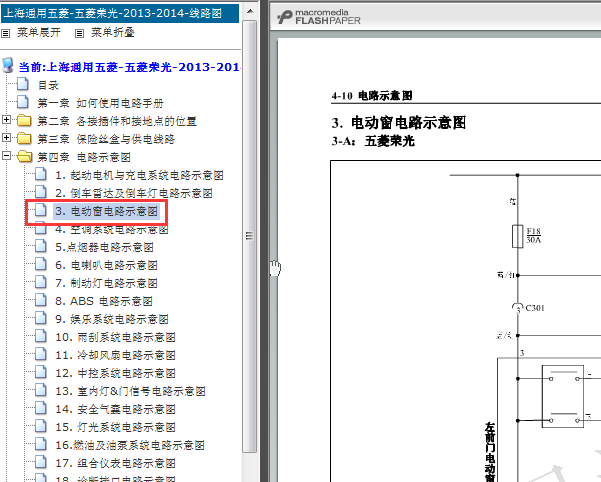The width and height of the screenshot is (601, 482).
Task: Open 第一章 如何使用电路手册
Action: tap(100, 103)
